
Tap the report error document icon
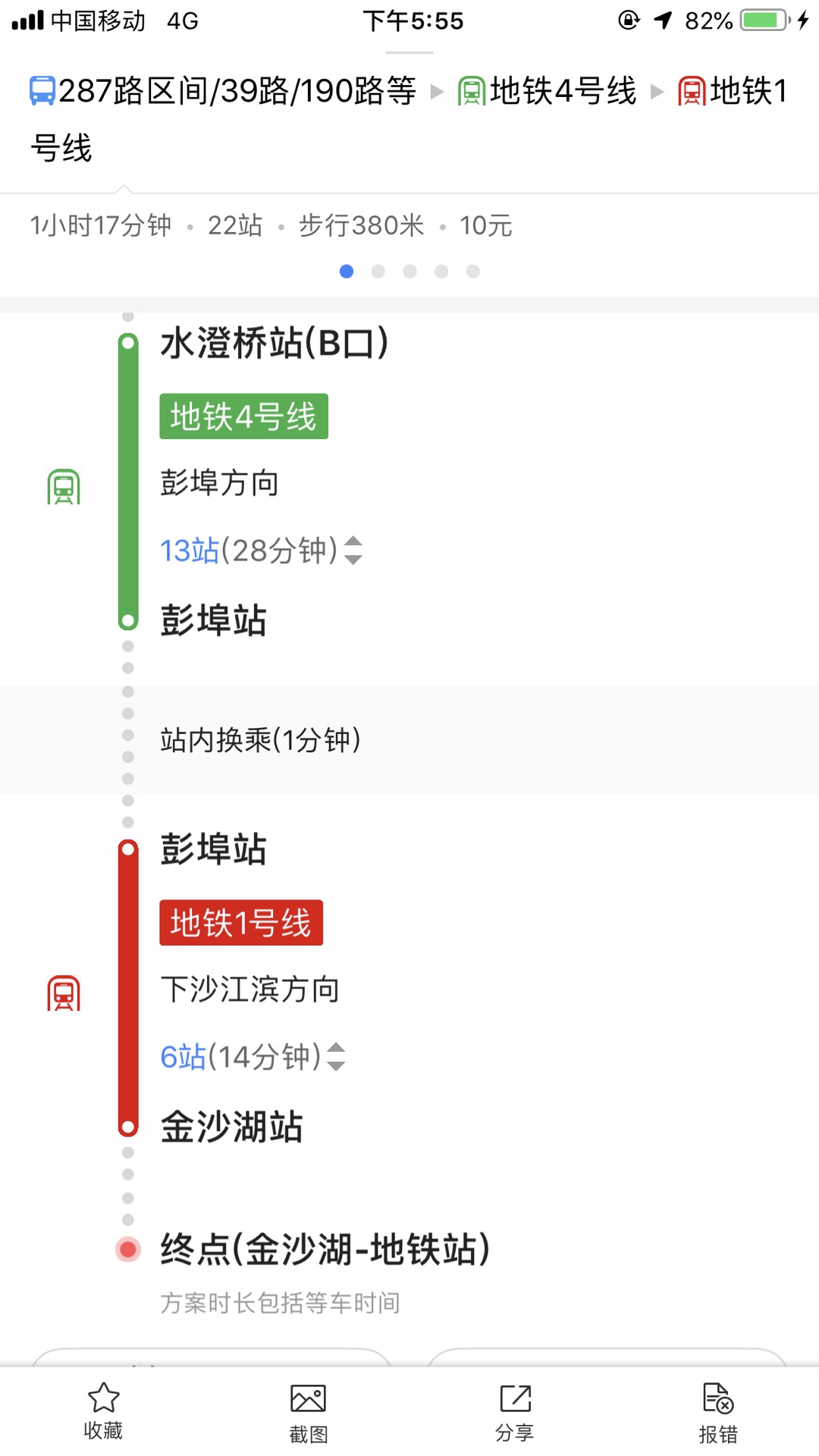[x=717, y=1398]
